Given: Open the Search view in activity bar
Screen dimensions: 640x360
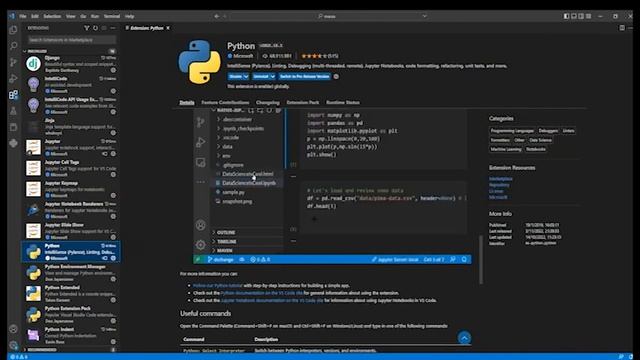Looking at the screenshot, I should [13, 46].
